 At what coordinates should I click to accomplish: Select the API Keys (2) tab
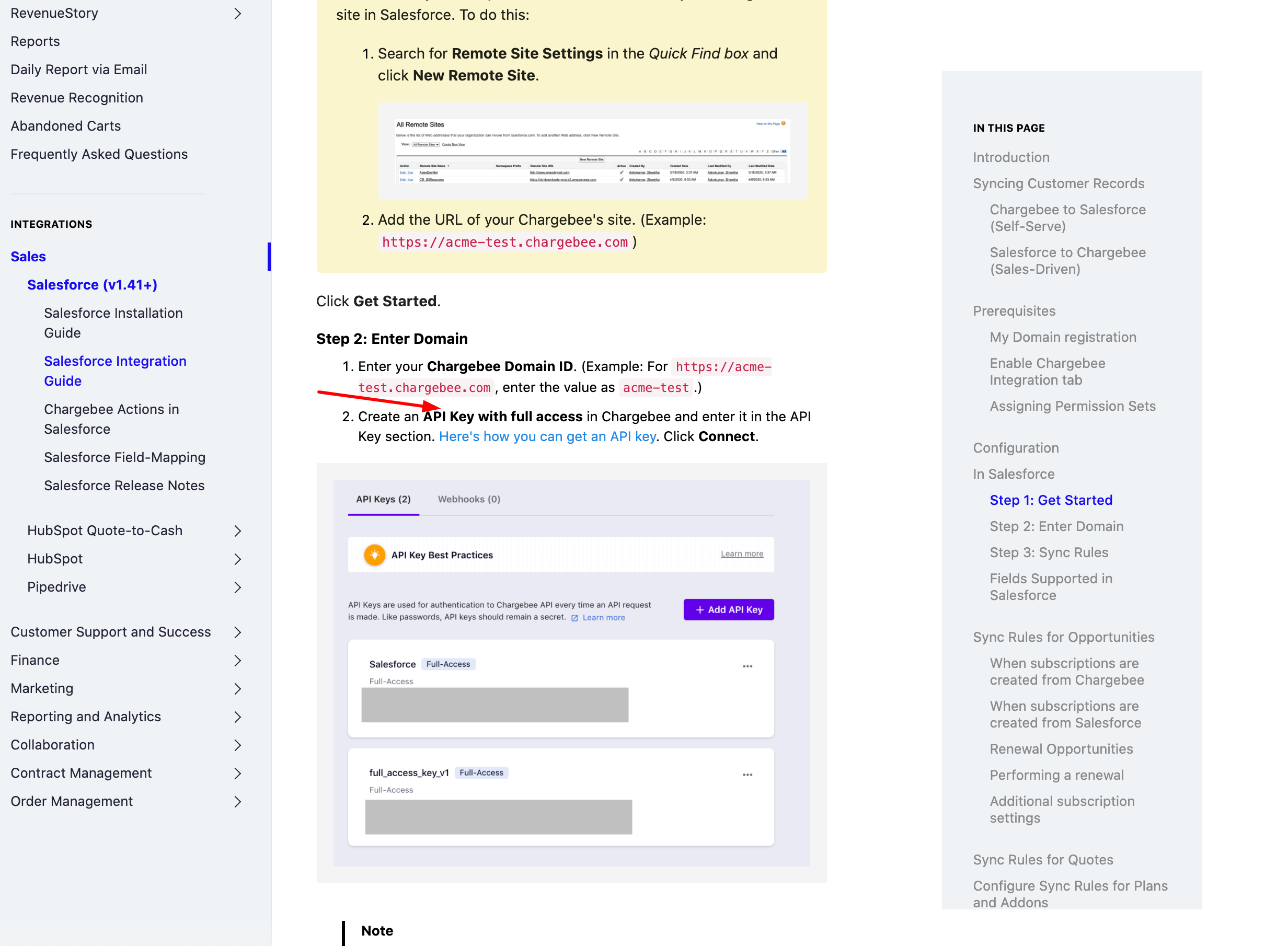click(383, 499)
